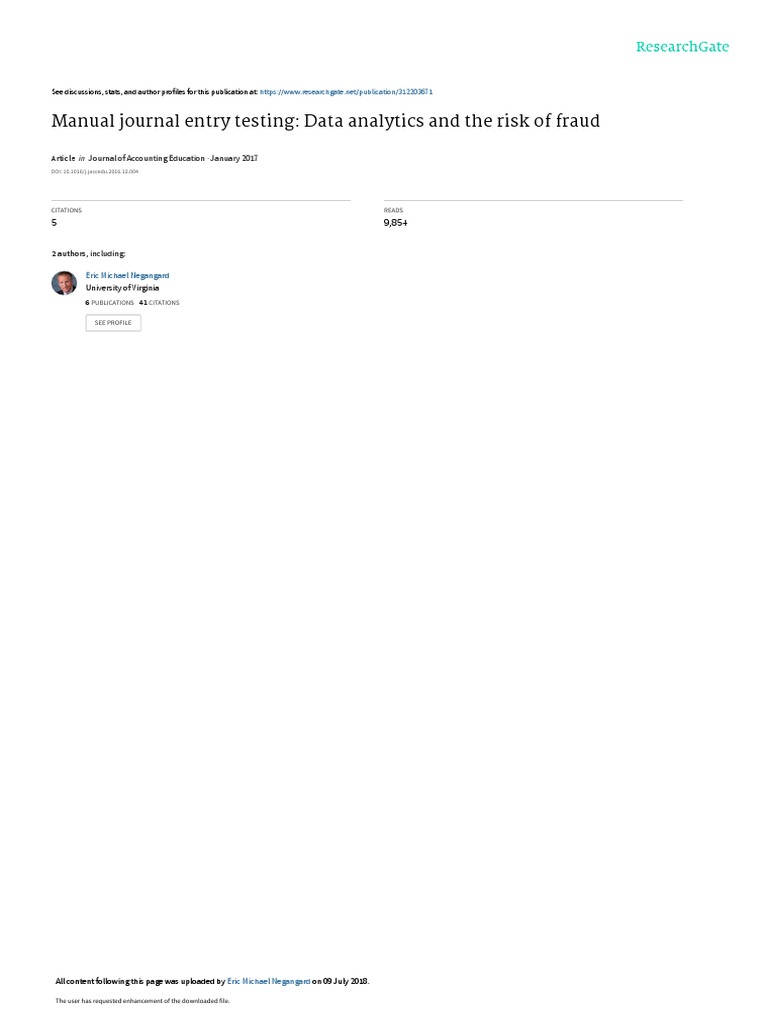Click the "2 authors, including" label
The image size is (768, 1024).
pyautogui.click(x=89, y=253)
